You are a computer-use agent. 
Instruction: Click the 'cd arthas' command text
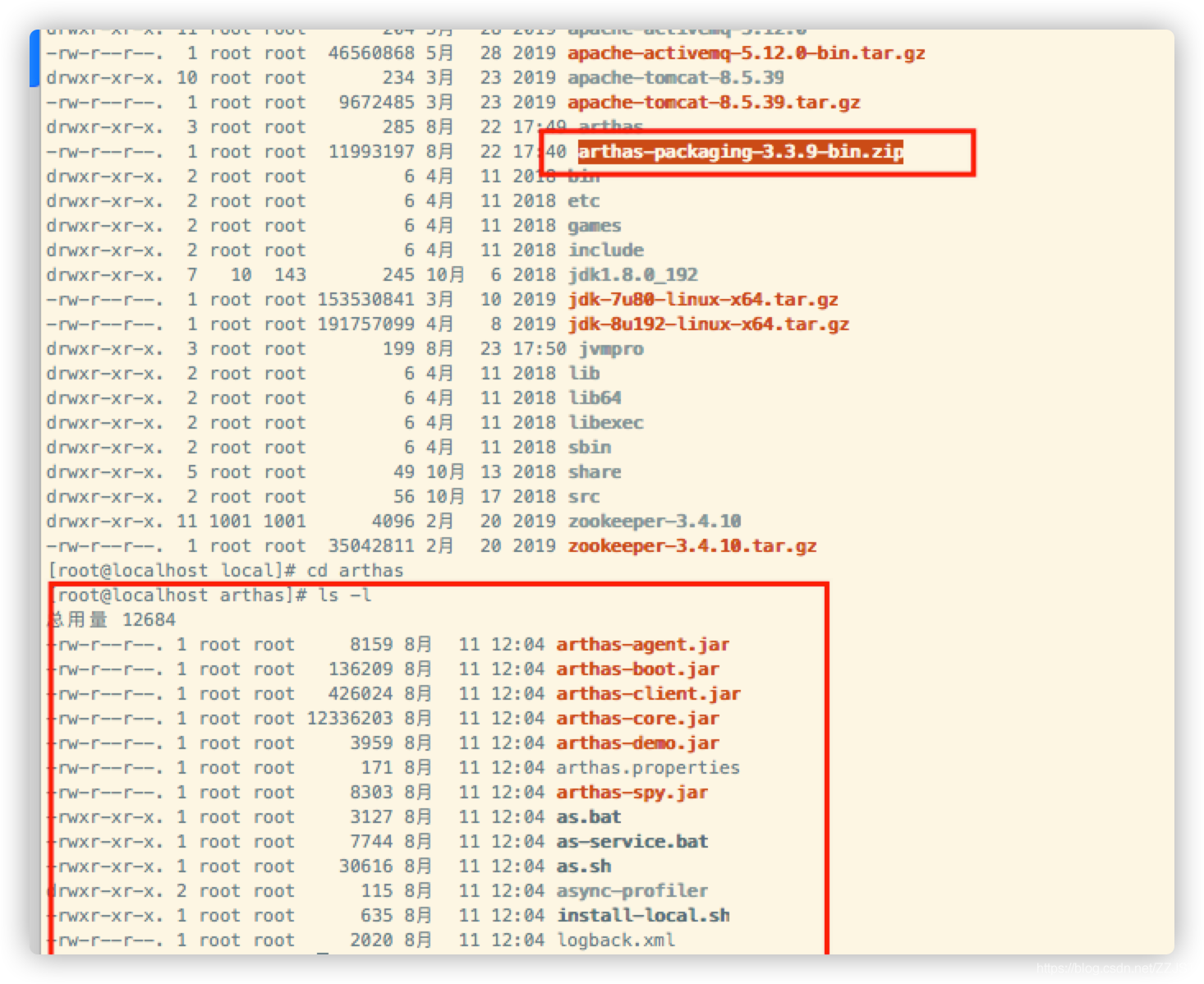tap(355, 571)
